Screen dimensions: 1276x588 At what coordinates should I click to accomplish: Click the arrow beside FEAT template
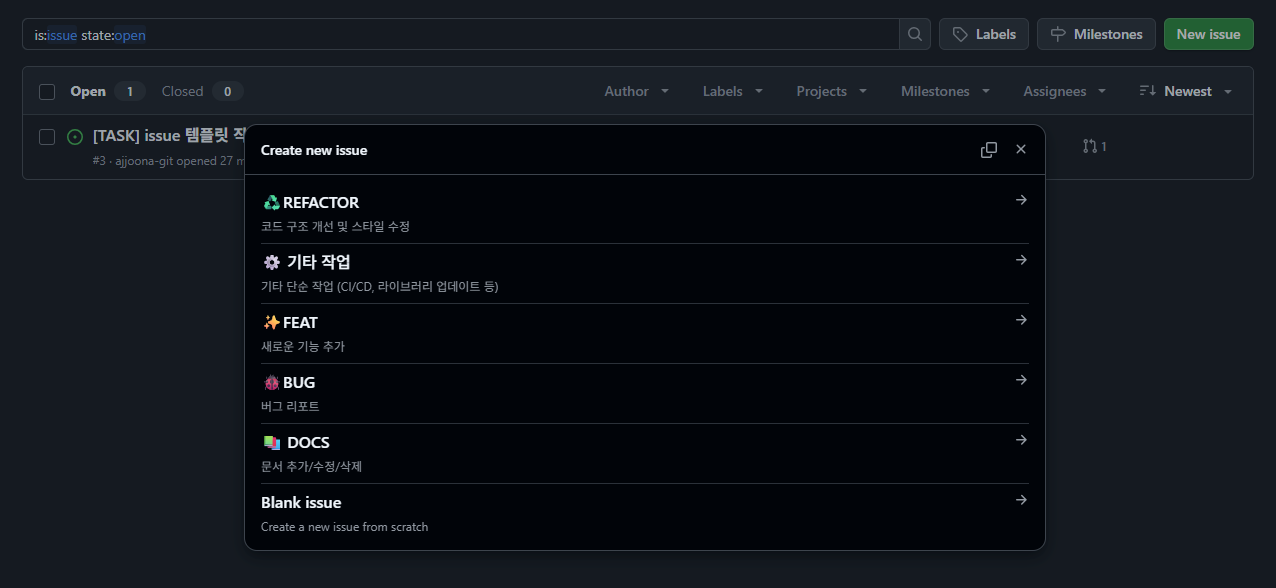point(1020,320)
